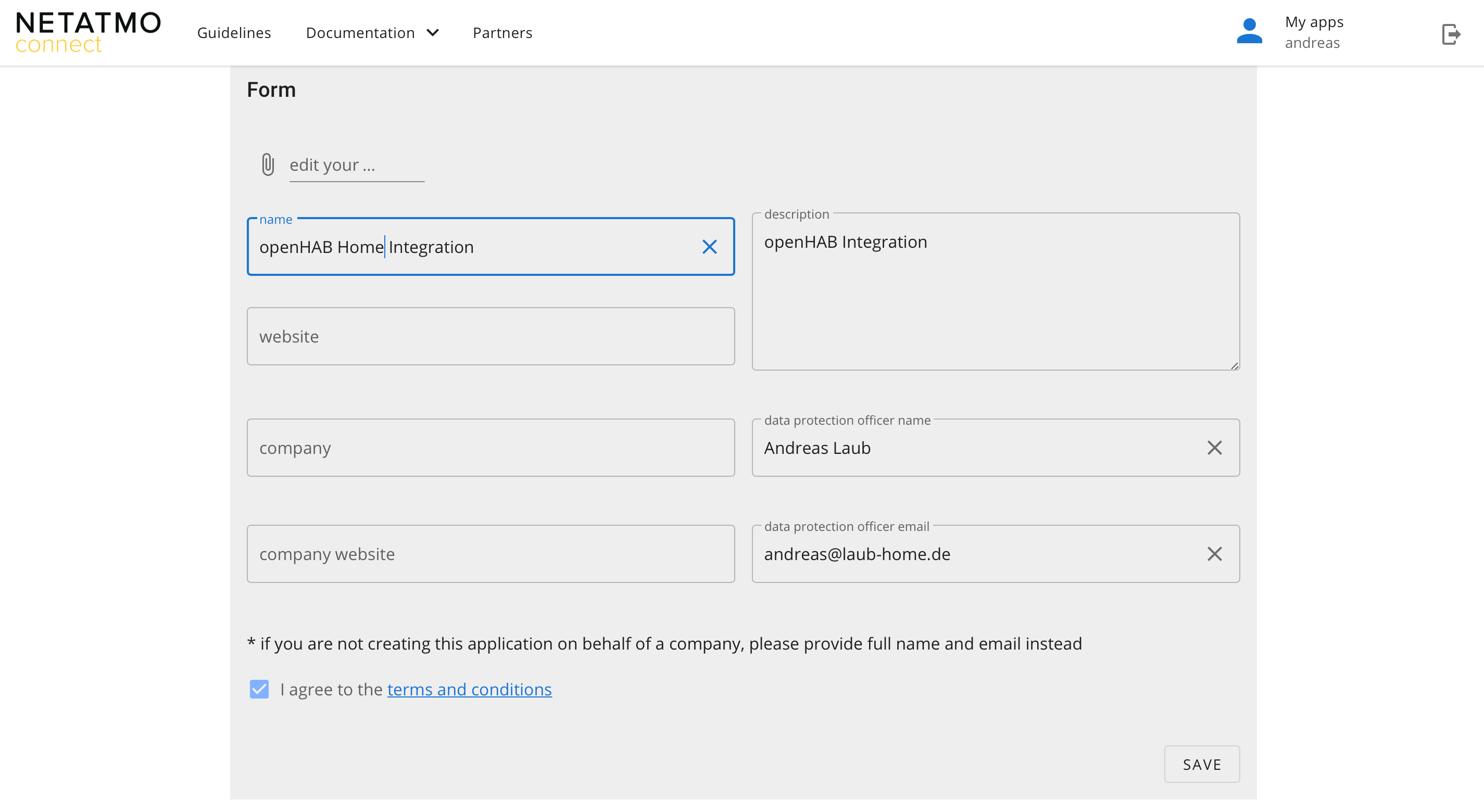Image resolution: width=1484 pixels, height=812 pixels.
Task: Click the company website field
Action: coord(491,554)
